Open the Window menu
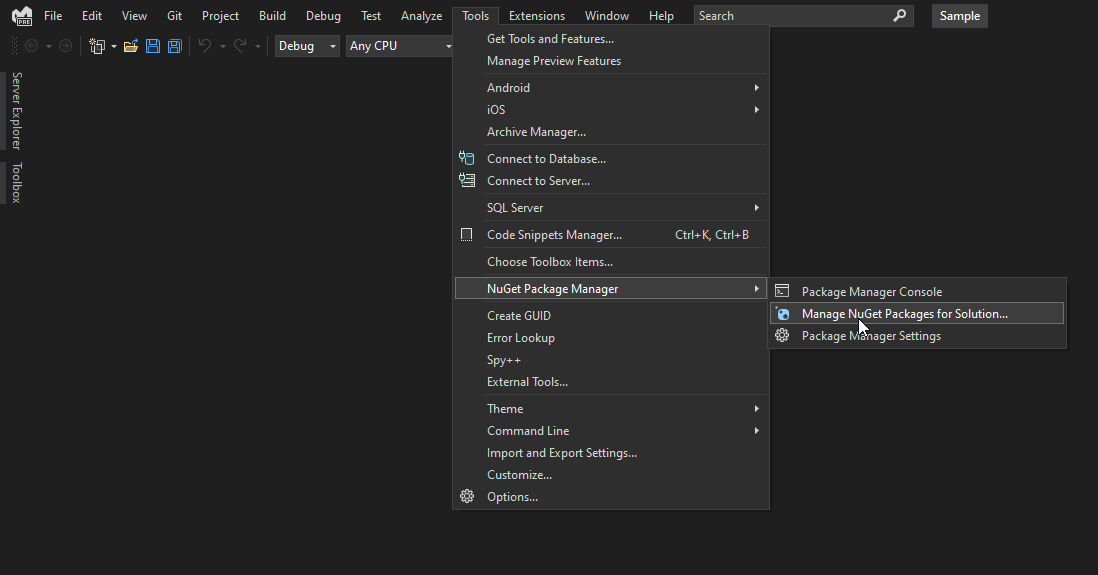 pyautogui.click(x=607, y=15)
